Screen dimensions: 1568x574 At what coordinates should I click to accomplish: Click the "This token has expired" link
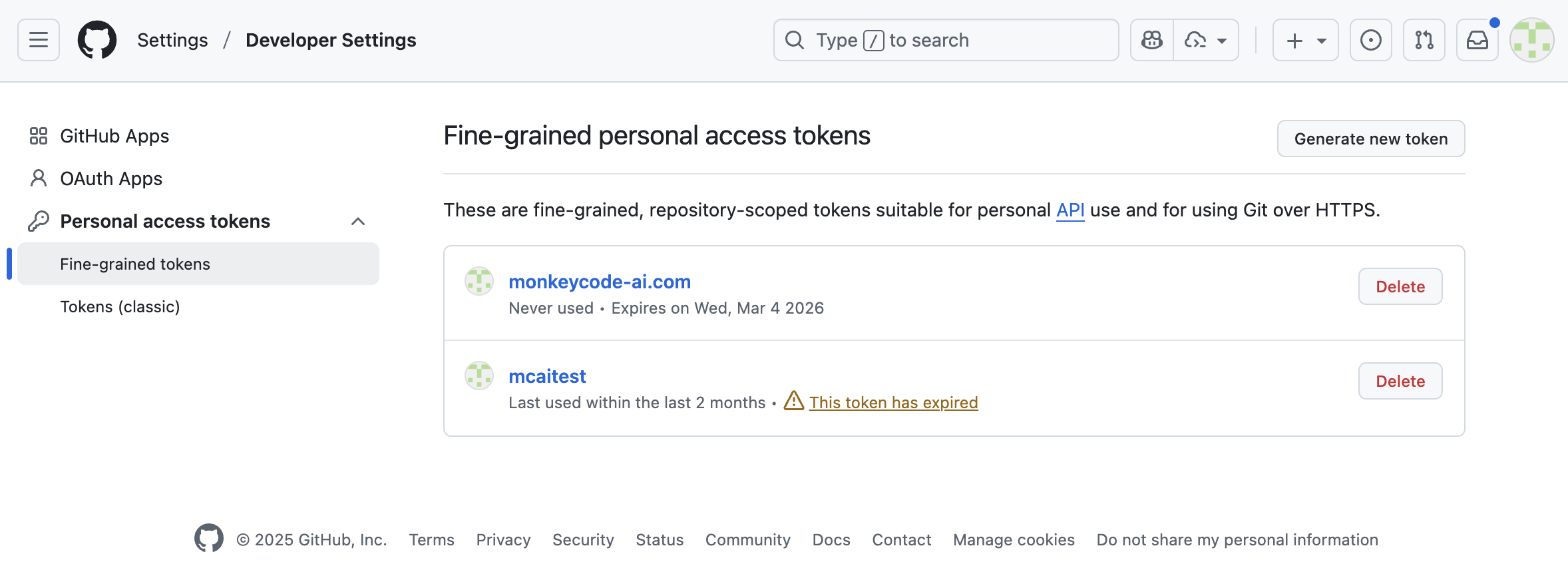893,402
